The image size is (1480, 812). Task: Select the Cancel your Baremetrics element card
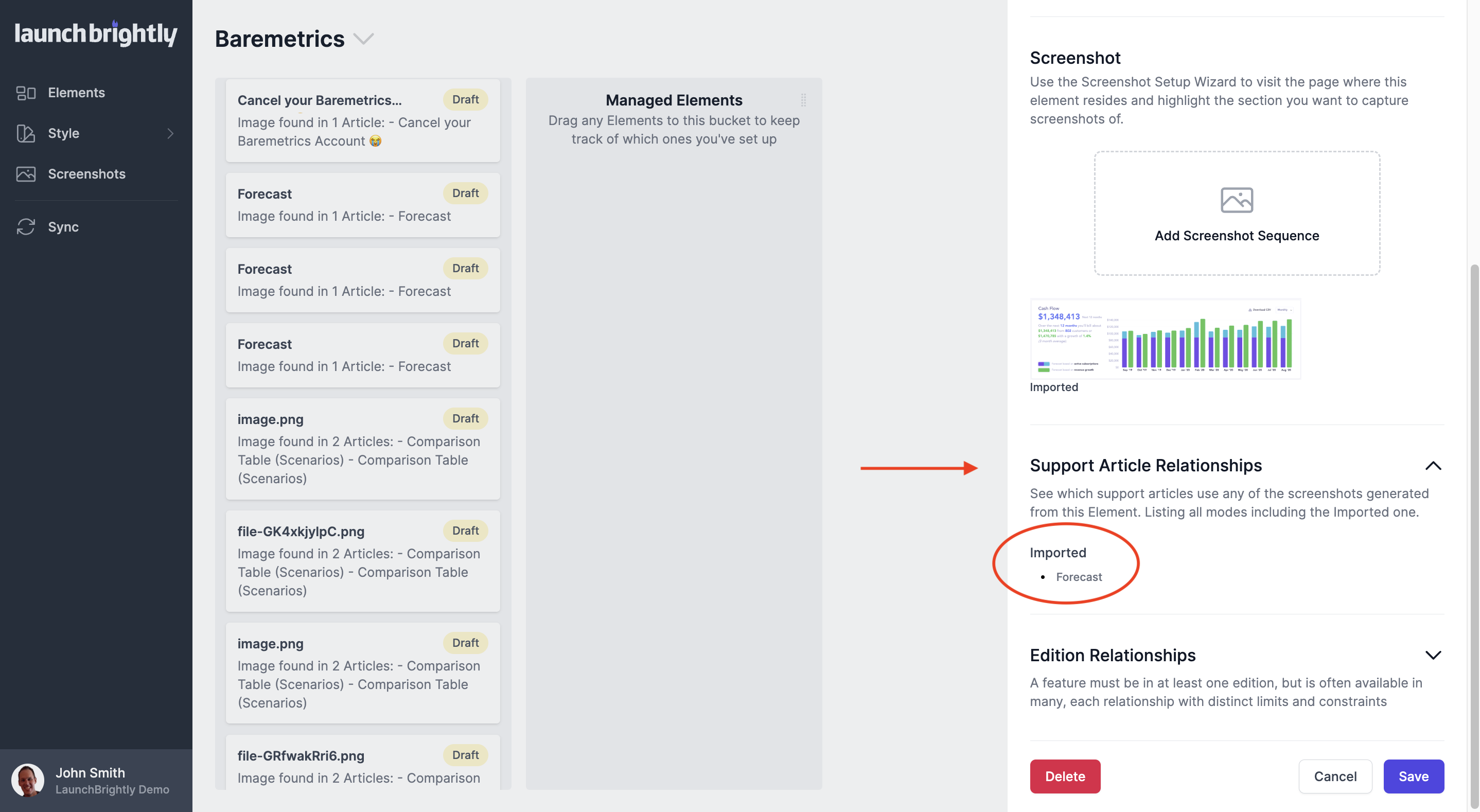362,120
